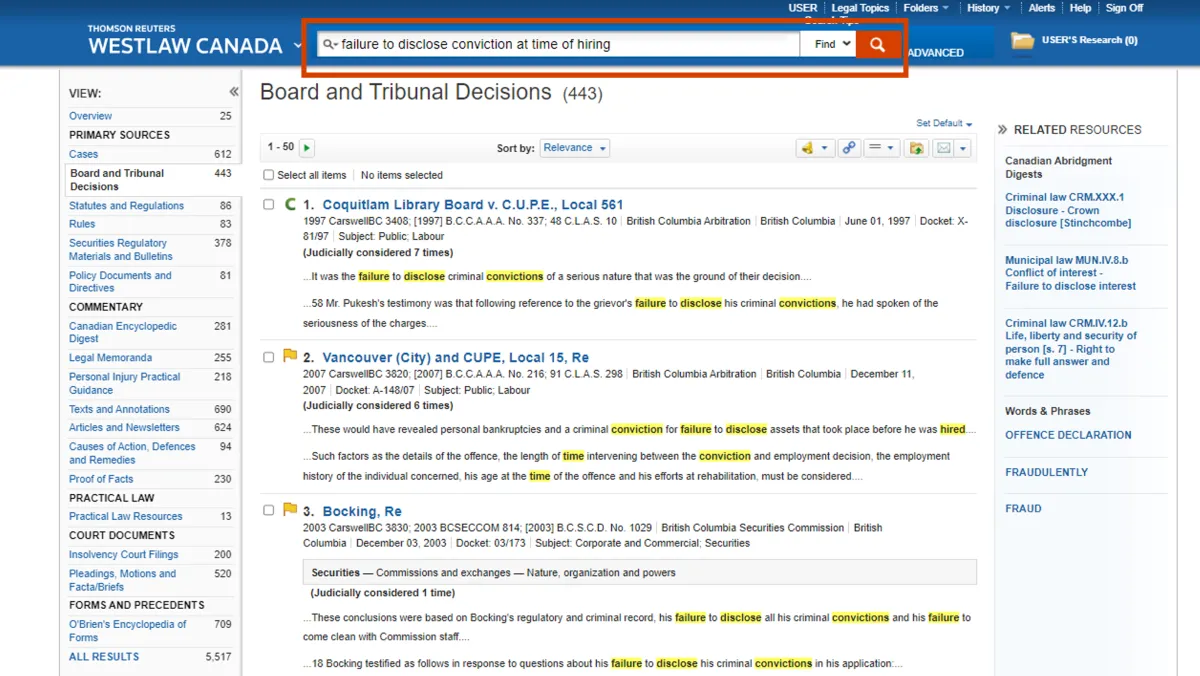
Task: Click the OFFENCE DECLARATION phrase link
Action: [1068, 435]
